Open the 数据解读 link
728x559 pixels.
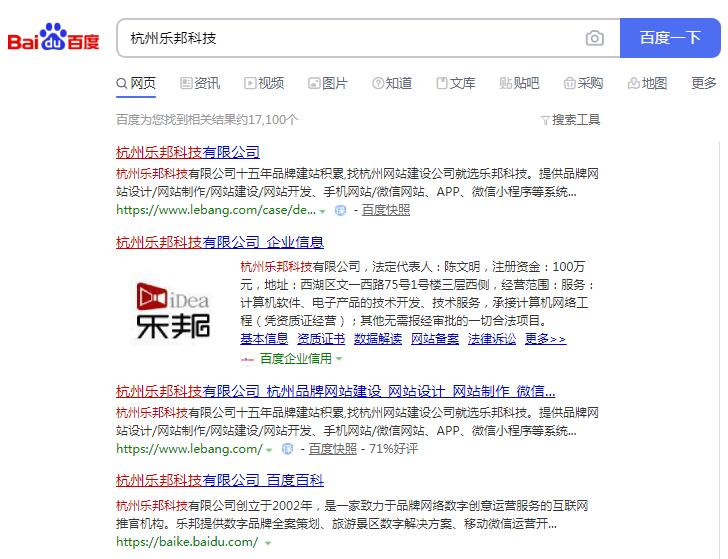click(x=378, y=339)
